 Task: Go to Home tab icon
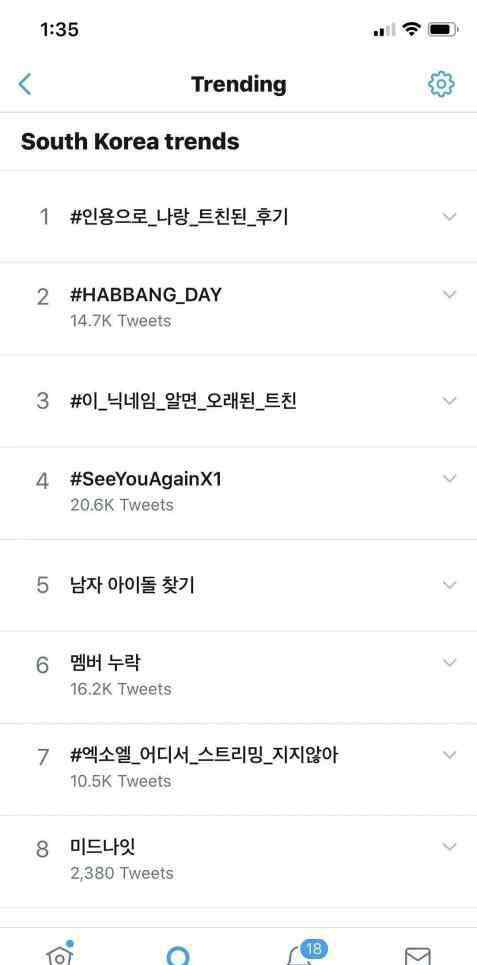pyautogui.click(x=60, y=952)
